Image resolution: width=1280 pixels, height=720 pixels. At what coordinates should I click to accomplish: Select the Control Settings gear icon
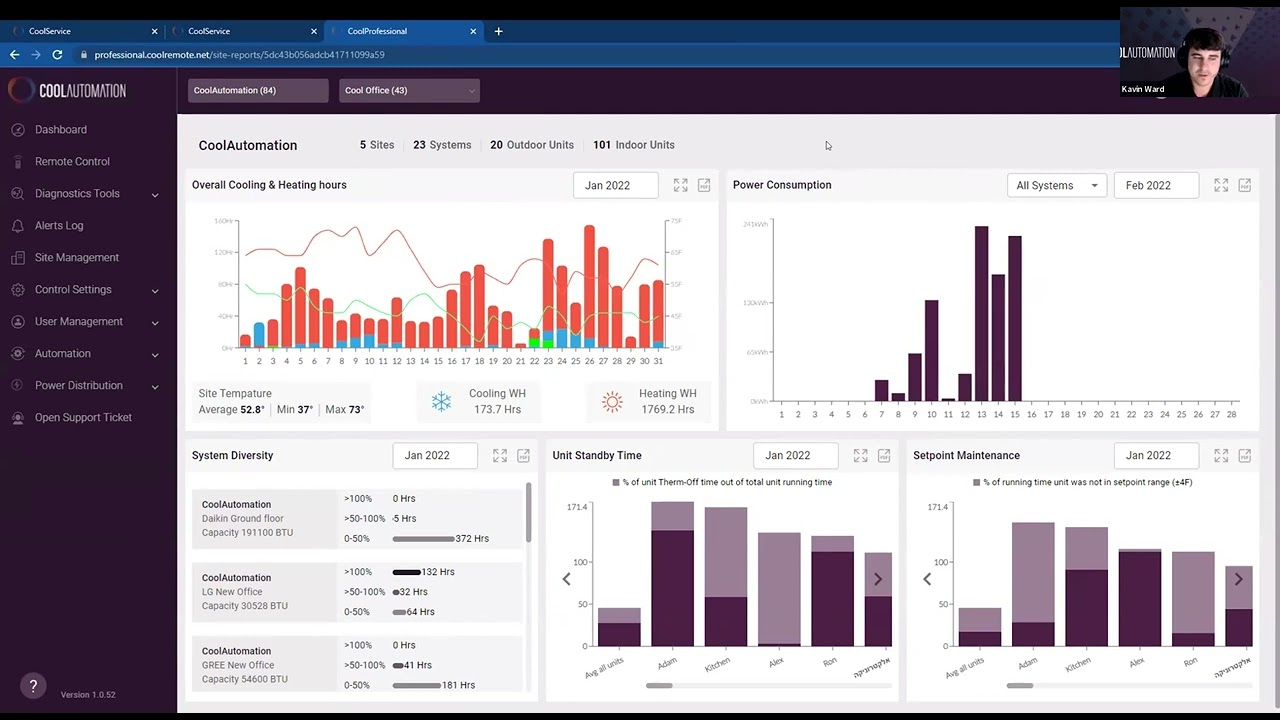(x=17, y=289)
